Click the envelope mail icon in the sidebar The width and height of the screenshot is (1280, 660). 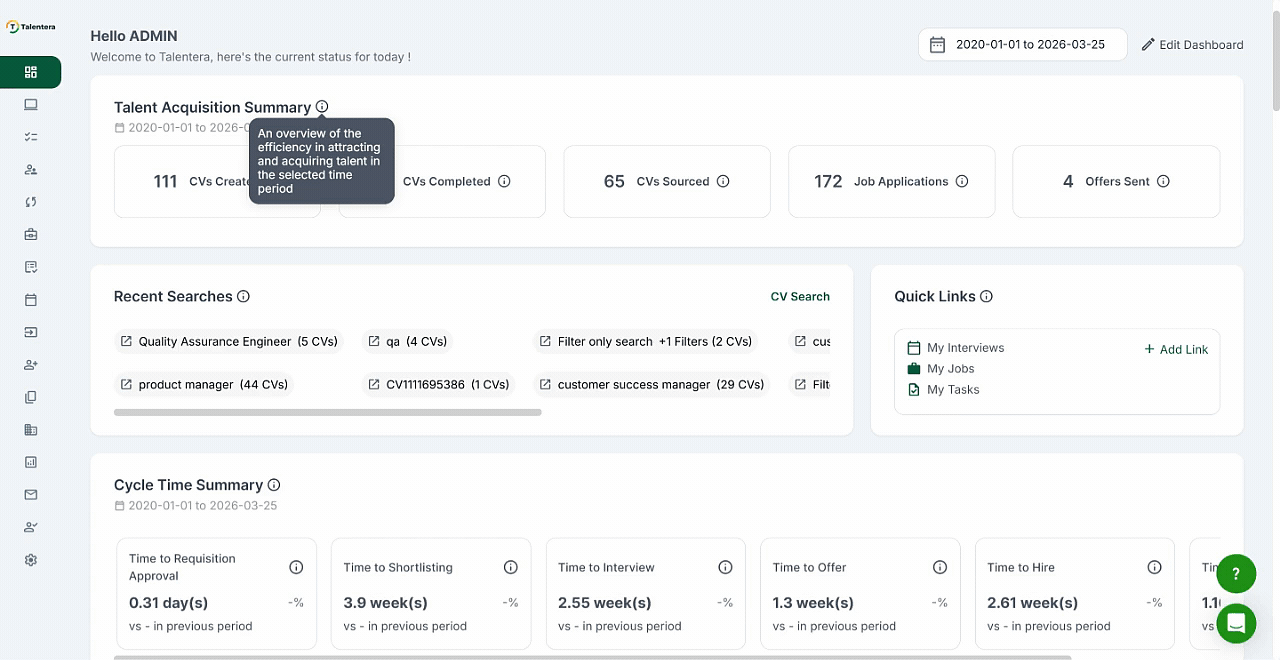(x=31, y=494)
